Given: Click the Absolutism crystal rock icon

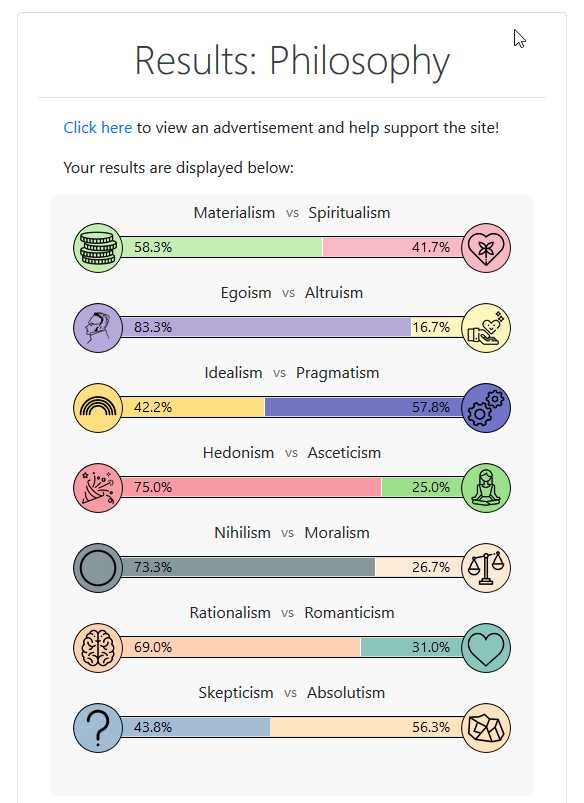Looking at the screenshot, I should (x=486, y=727).
